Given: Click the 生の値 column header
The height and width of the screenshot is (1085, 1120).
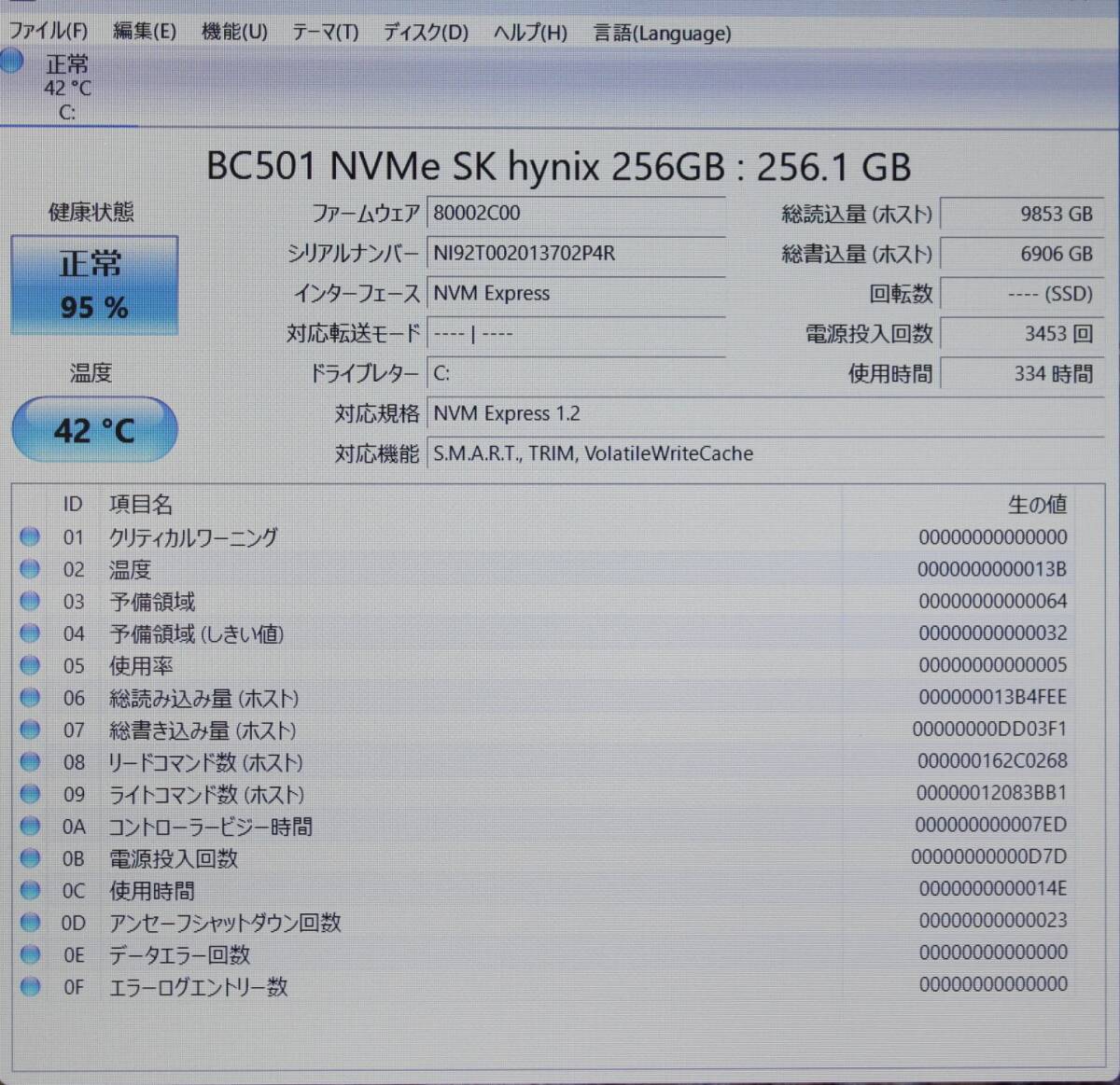Looking at the screenshot, I should click(x=1037, y=505).
